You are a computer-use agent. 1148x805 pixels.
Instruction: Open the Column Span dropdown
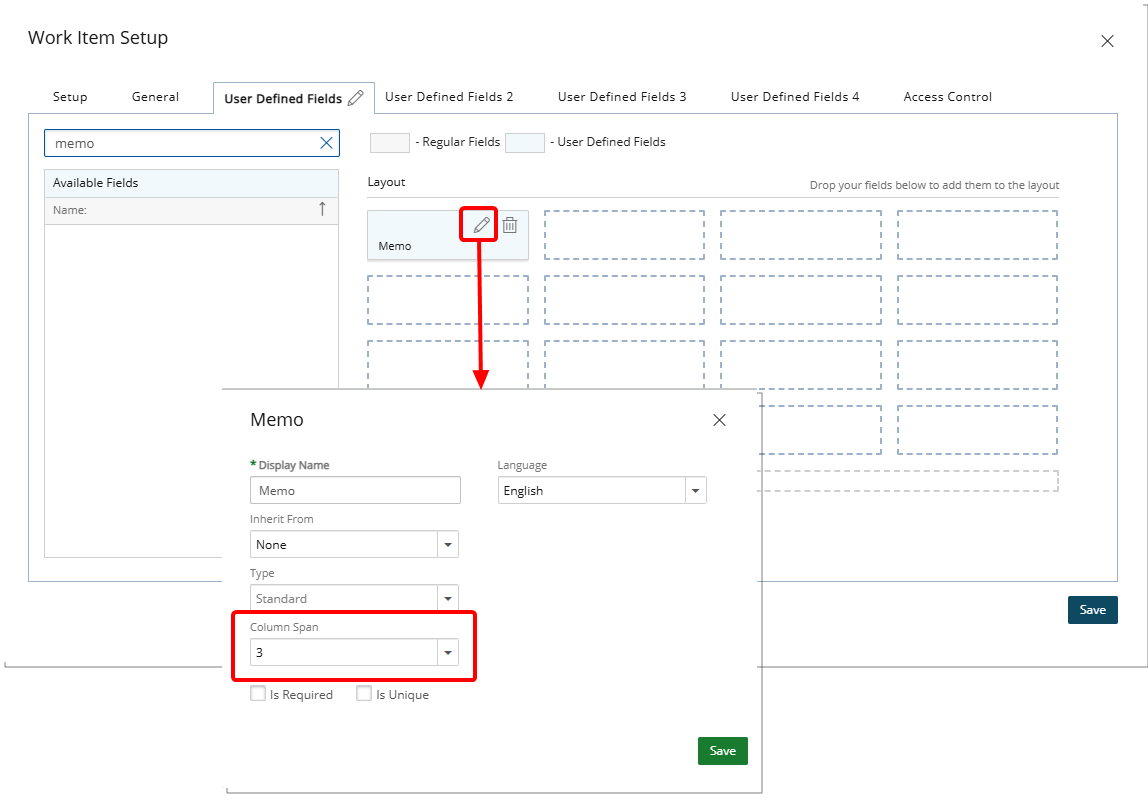448,653
